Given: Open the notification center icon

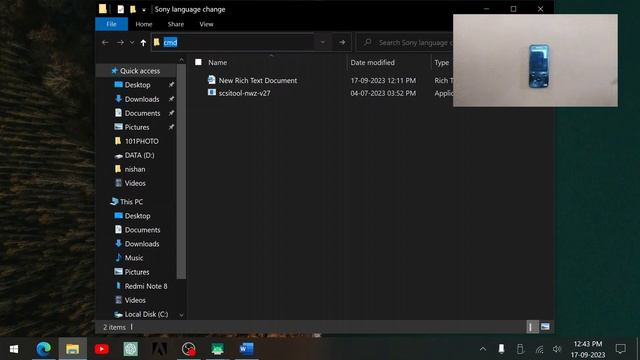Looking at the screenshot, I should (x=620, y=349).
